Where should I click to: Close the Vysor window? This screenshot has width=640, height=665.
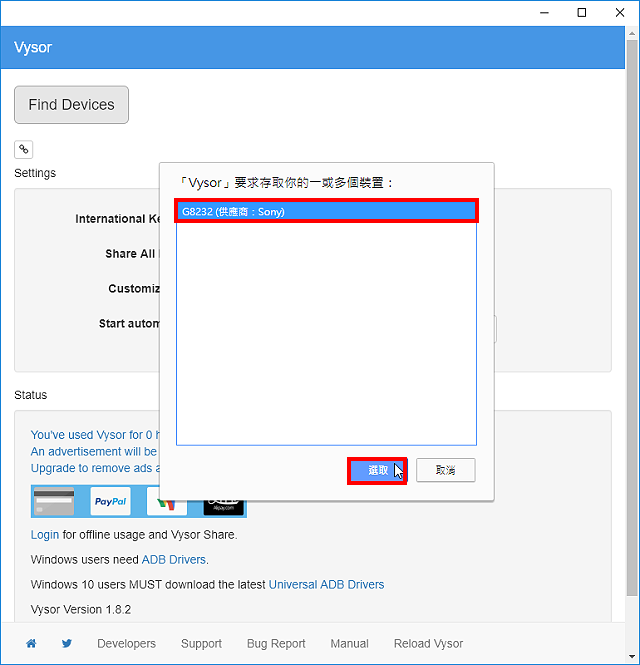620,13
